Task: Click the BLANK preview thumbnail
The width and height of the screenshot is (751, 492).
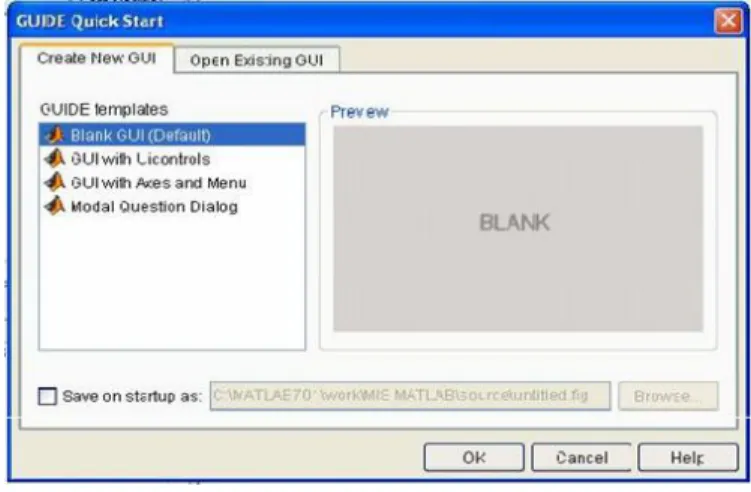Action: 518,229
